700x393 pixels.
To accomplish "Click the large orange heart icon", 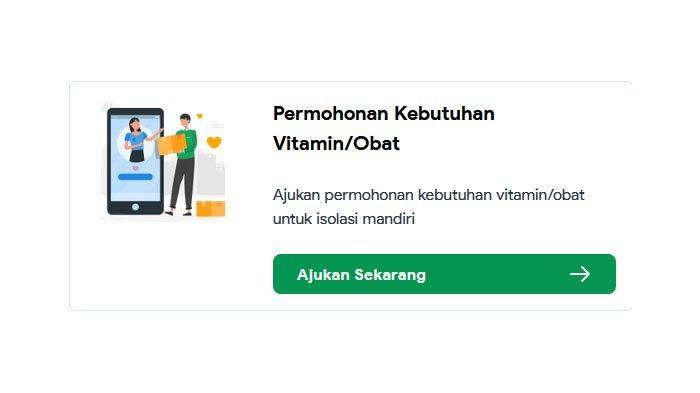I will click(x=214, y=142).
